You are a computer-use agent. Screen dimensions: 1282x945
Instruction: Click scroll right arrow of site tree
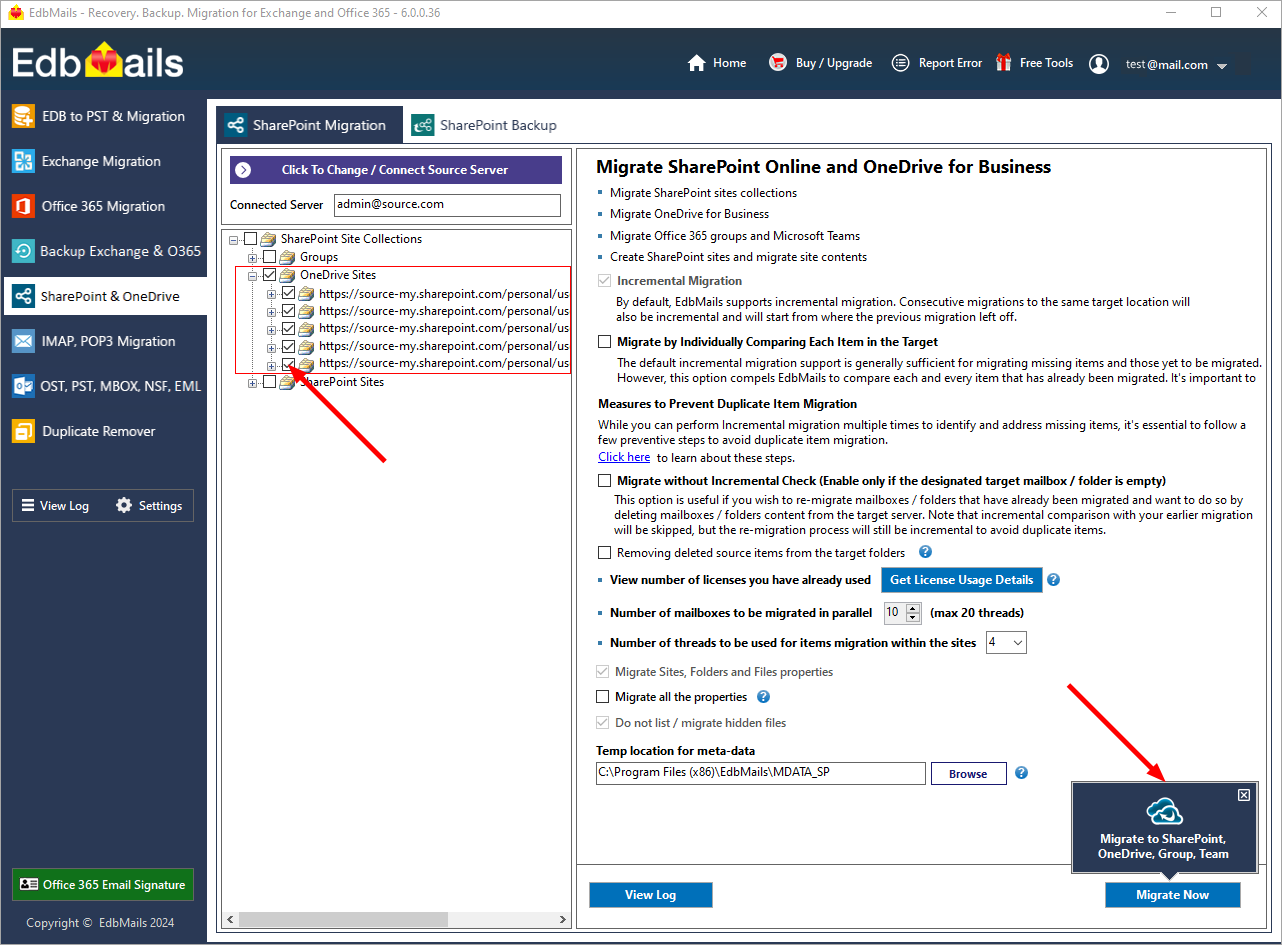pos(565,919)
